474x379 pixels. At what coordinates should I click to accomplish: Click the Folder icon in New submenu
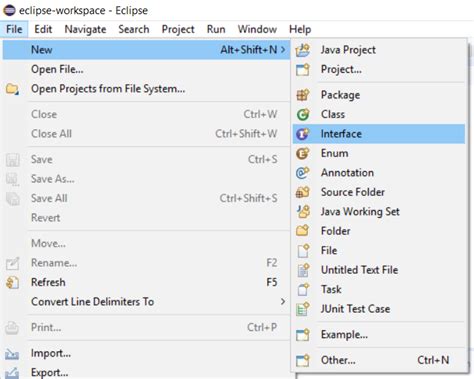[x=303, y=231]
